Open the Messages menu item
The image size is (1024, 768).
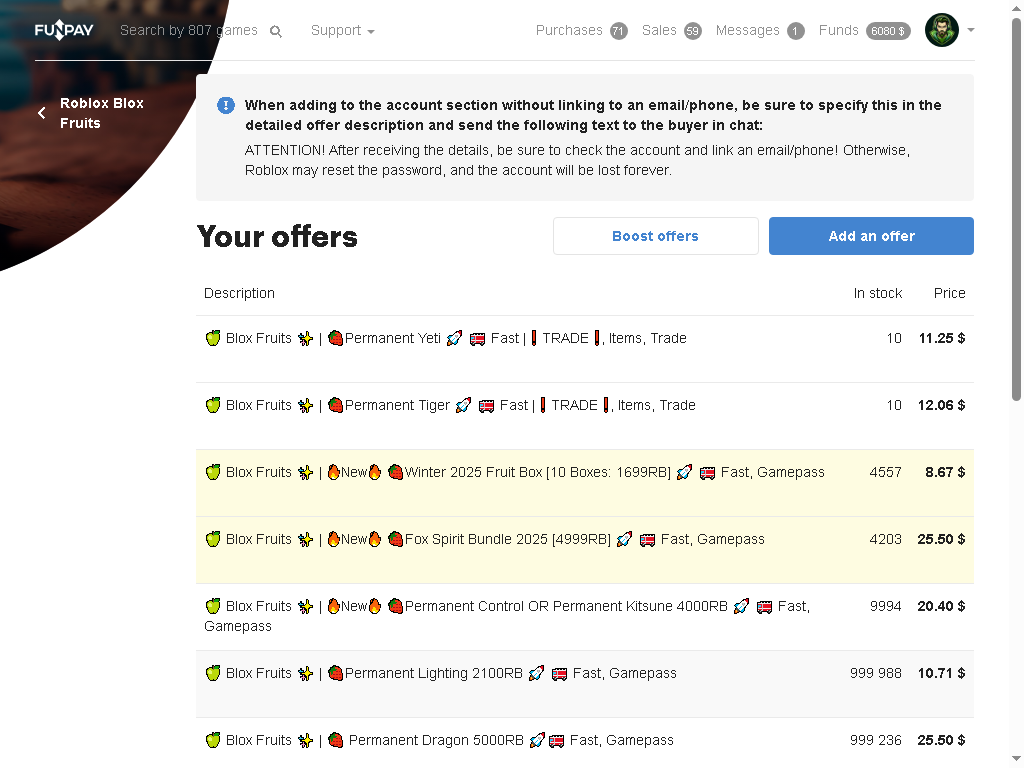click(x=748, y=31)
